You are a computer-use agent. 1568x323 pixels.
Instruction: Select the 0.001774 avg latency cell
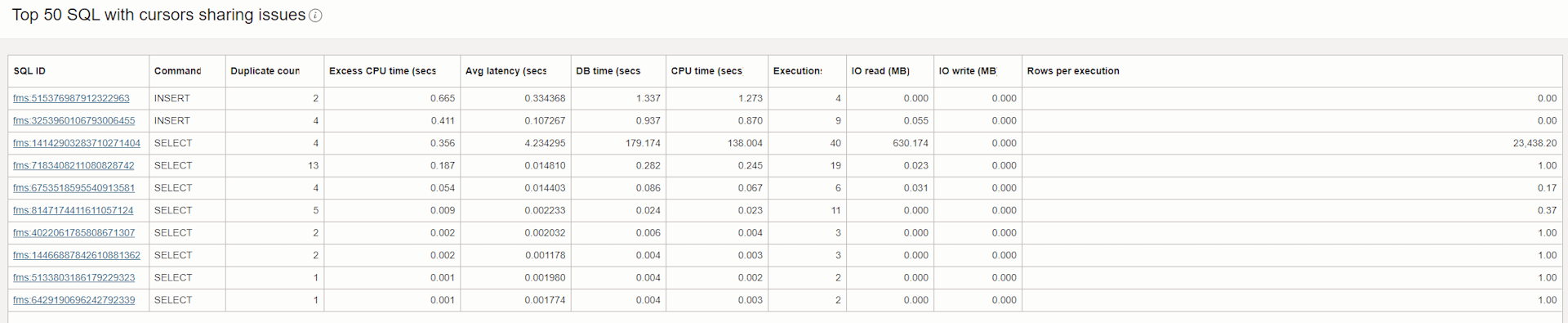point(515,300)
